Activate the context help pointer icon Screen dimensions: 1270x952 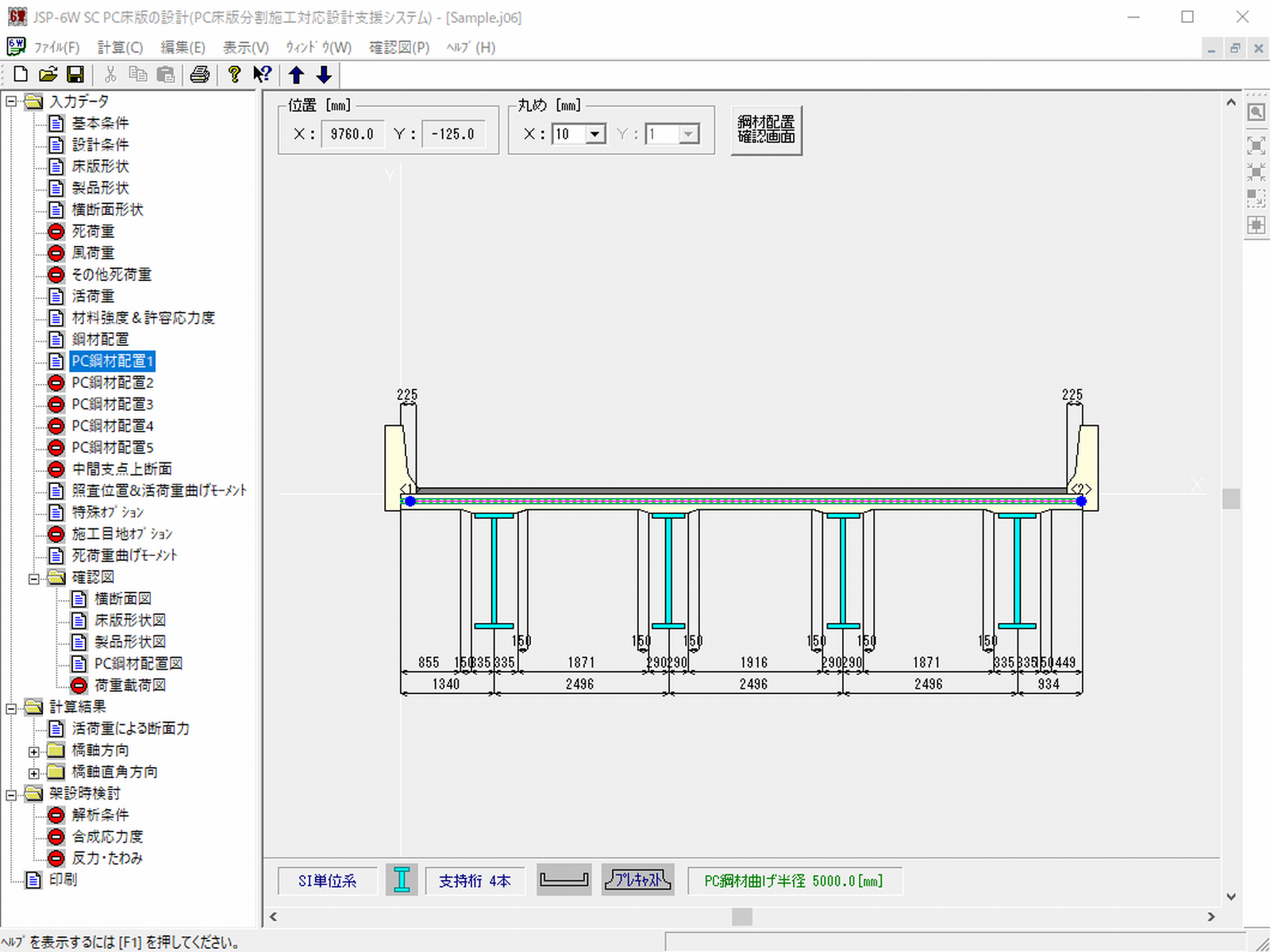point(262,75)
